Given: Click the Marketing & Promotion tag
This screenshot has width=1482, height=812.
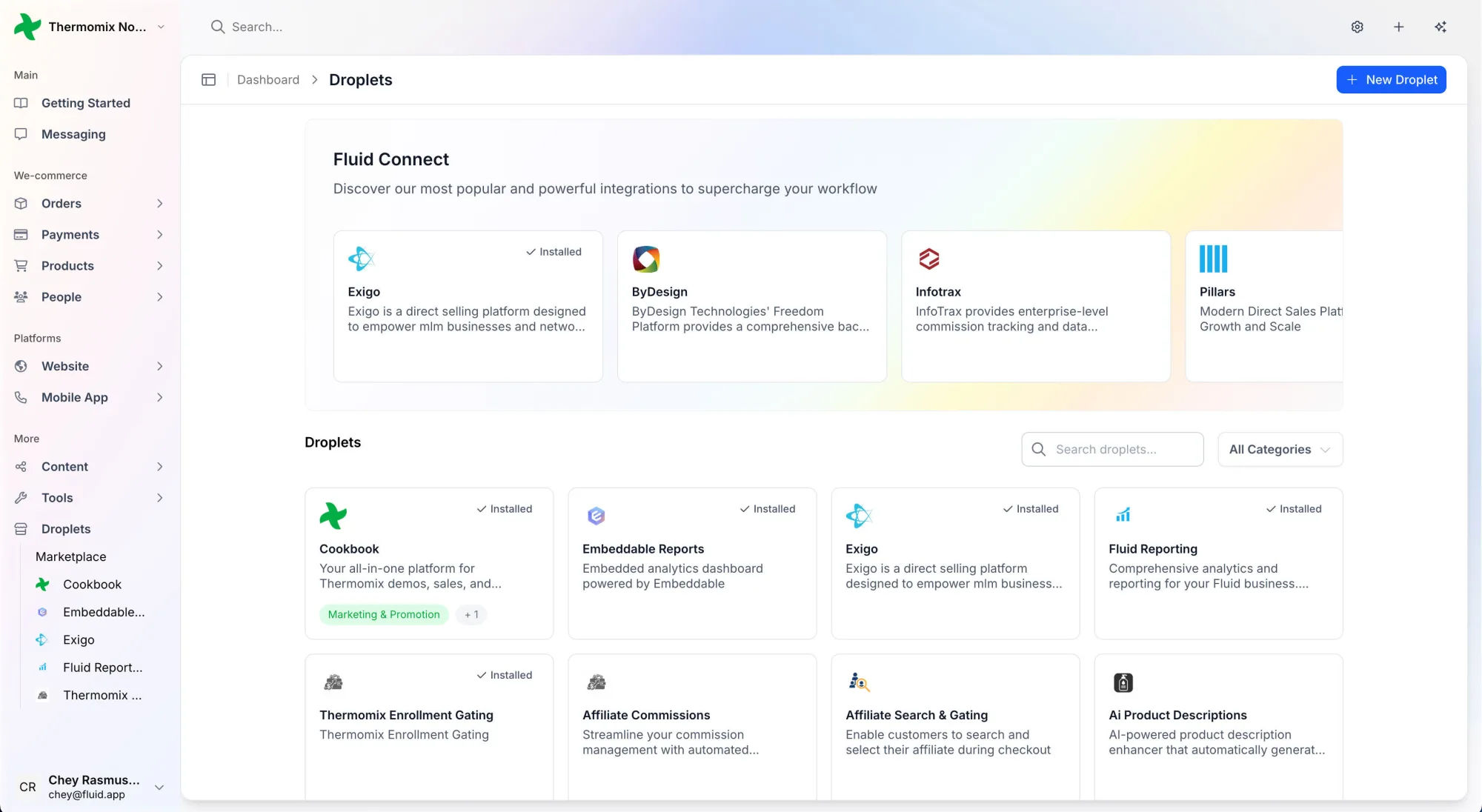Looking at the screenshot, I should [x=384, y=614].
